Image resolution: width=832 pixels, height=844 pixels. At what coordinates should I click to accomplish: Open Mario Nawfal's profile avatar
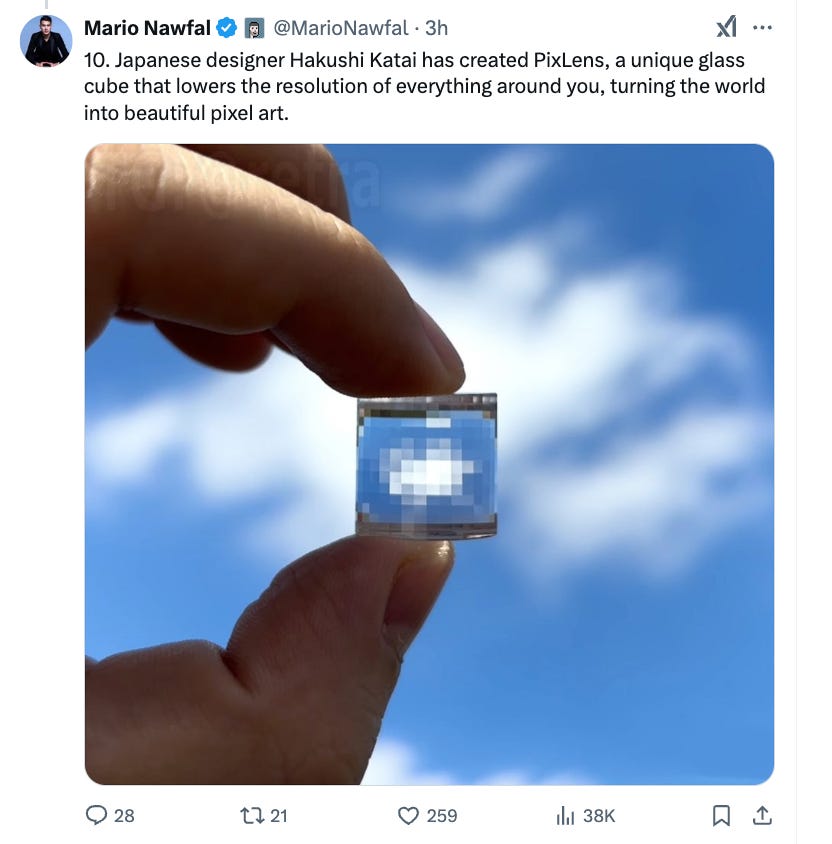click(46, 41)
